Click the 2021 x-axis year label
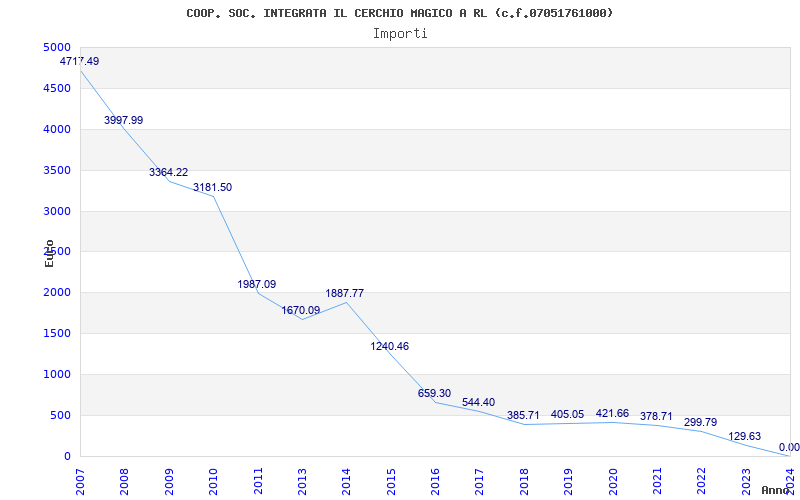 (x=657, y=482)
